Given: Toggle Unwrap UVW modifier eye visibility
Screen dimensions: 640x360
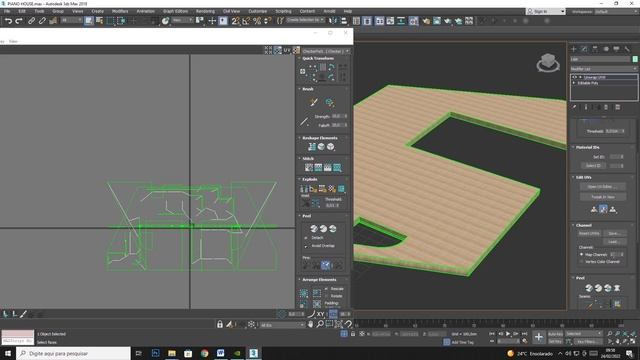Looking at the screenshot, I should coord(575,77).
